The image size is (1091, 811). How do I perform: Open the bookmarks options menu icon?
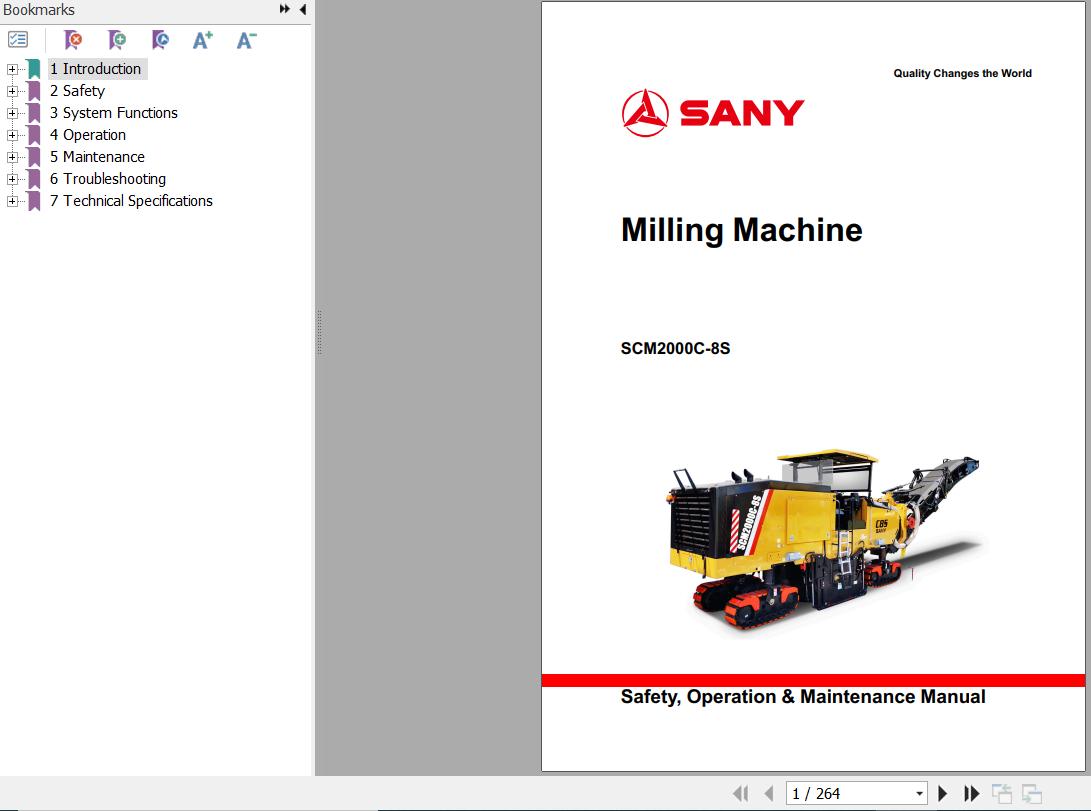tap(17, 40)
